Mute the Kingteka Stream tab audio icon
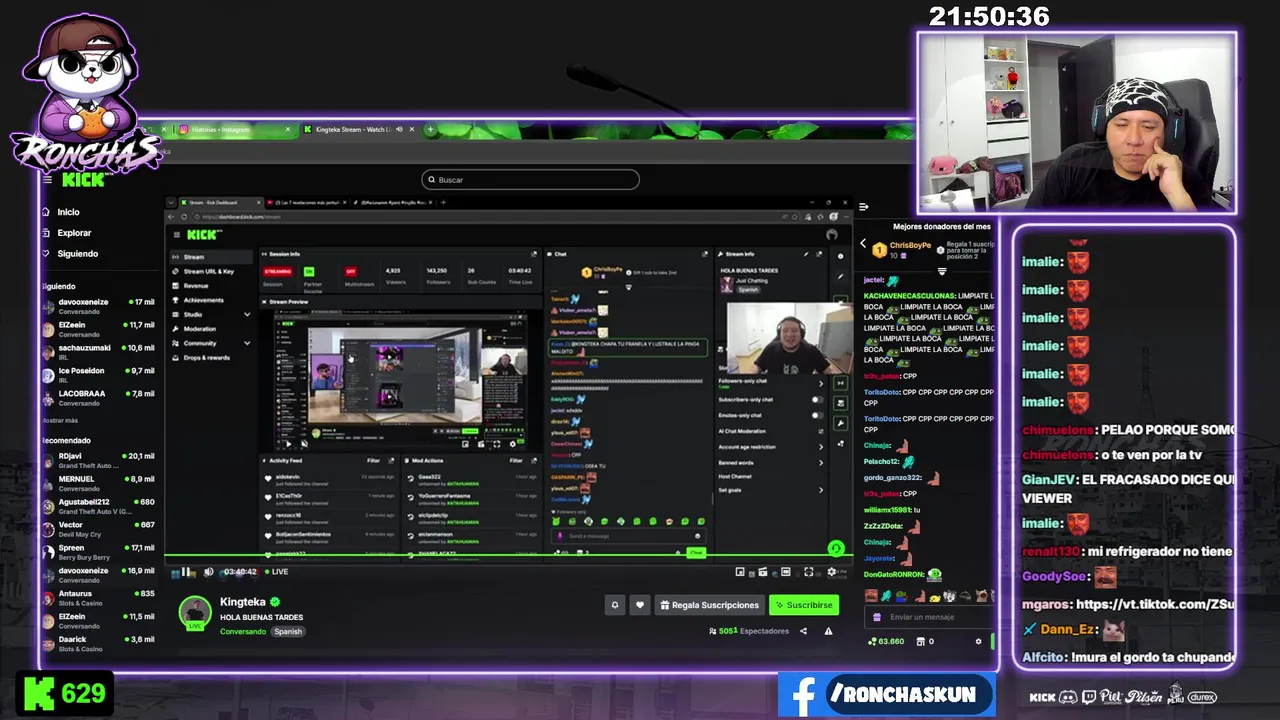 point(399,129)
